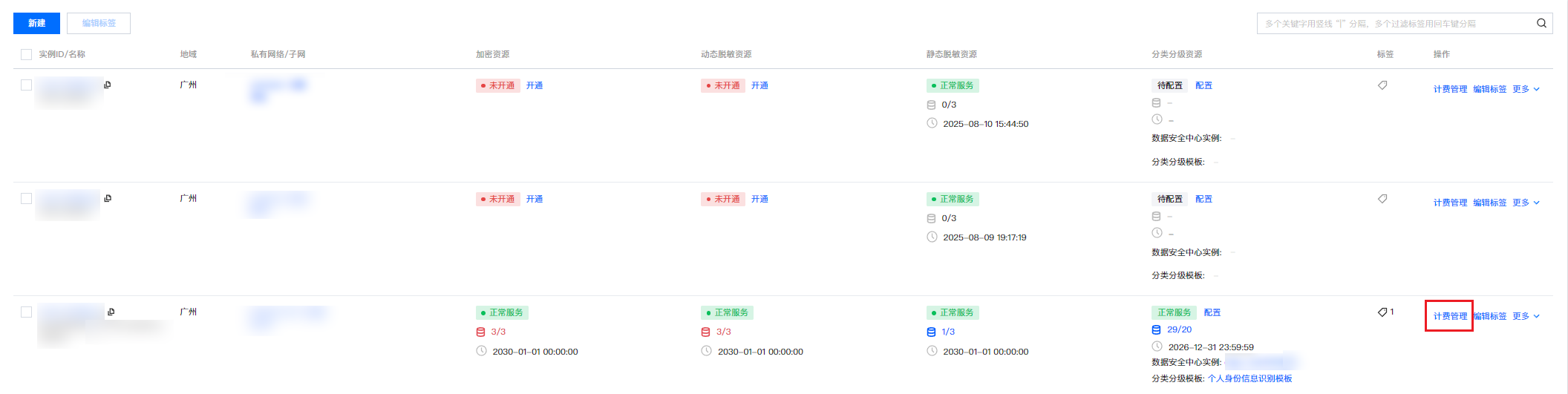Copy the second row instance ID
This screenshot has height=394, width=1568.
point(108,198)
